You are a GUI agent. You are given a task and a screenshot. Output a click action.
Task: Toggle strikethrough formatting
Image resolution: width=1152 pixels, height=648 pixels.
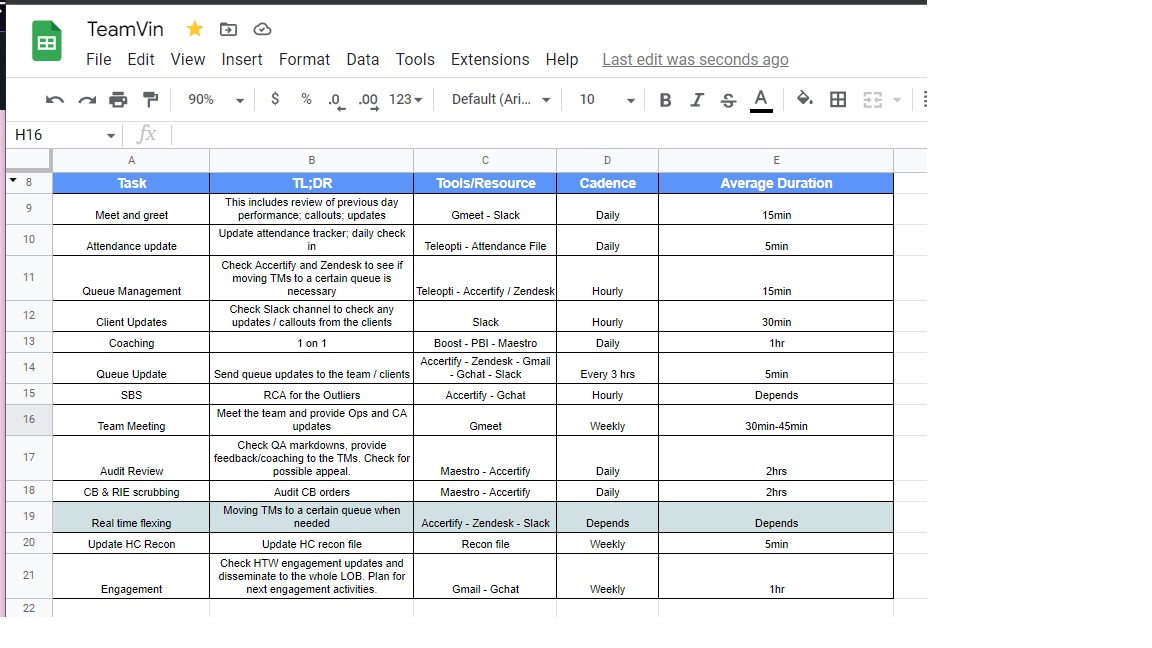point(728,100)
